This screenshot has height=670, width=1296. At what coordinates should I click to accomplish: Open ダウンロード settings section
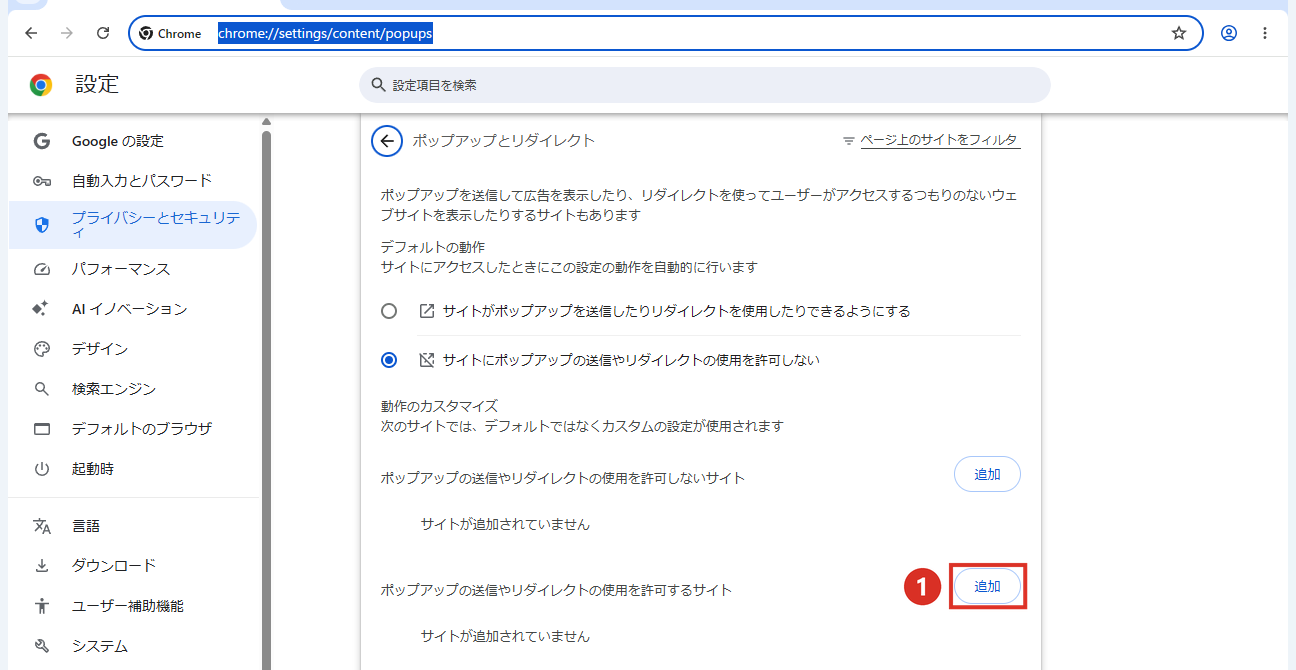tap(132, 566)
